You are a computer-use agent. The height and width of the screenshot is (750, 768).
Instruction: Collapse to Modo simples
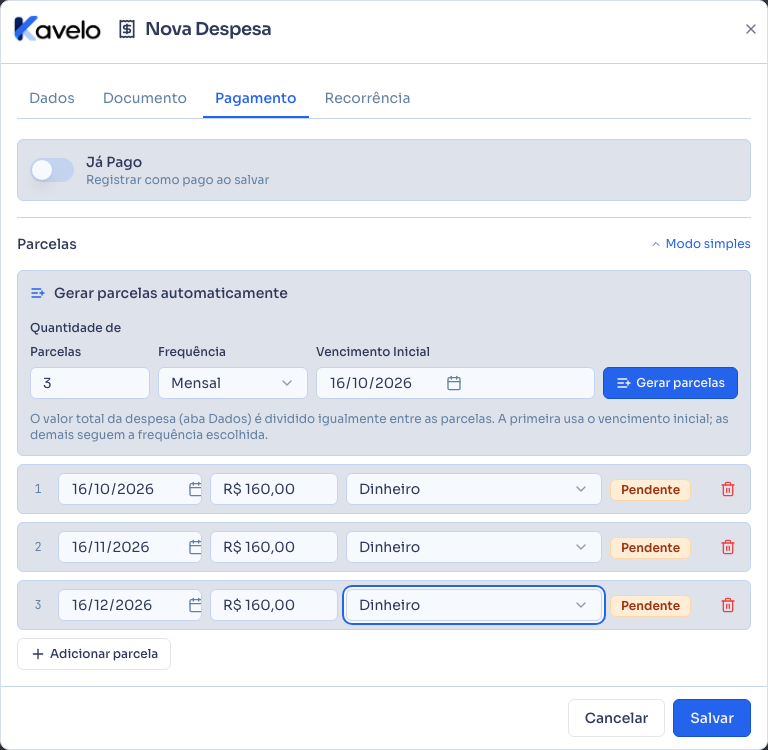(x=701, y=243)
